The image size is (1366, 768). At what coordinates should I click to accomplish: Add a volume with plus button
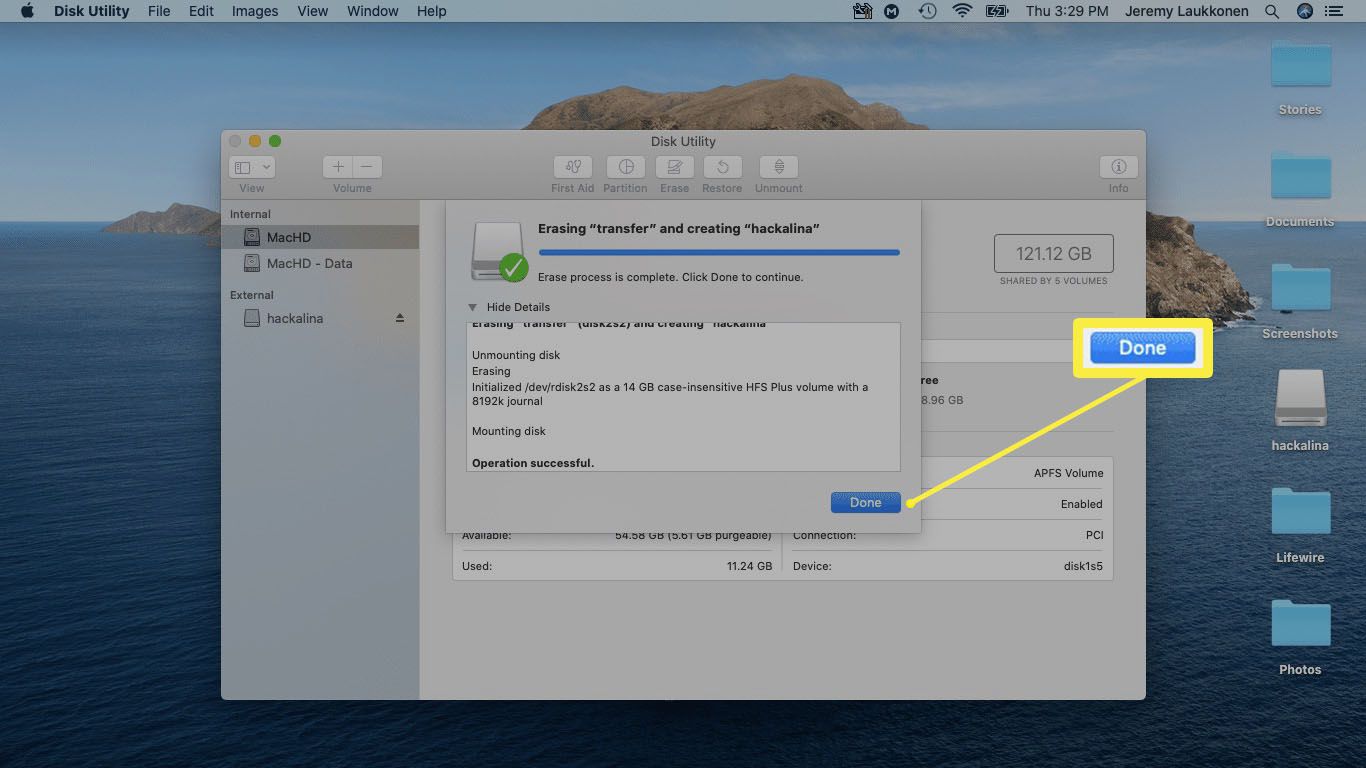pyautogui.click(x=338, y=167)
